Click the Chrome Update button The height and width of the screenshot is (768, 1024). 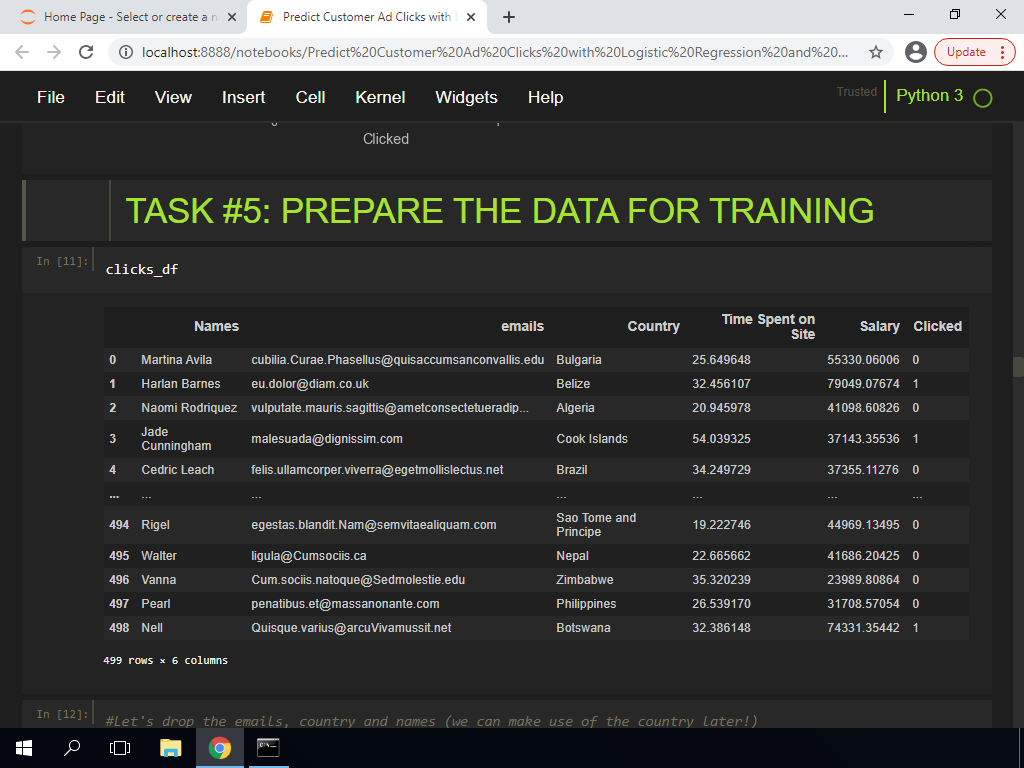click(x=974, y=52)
